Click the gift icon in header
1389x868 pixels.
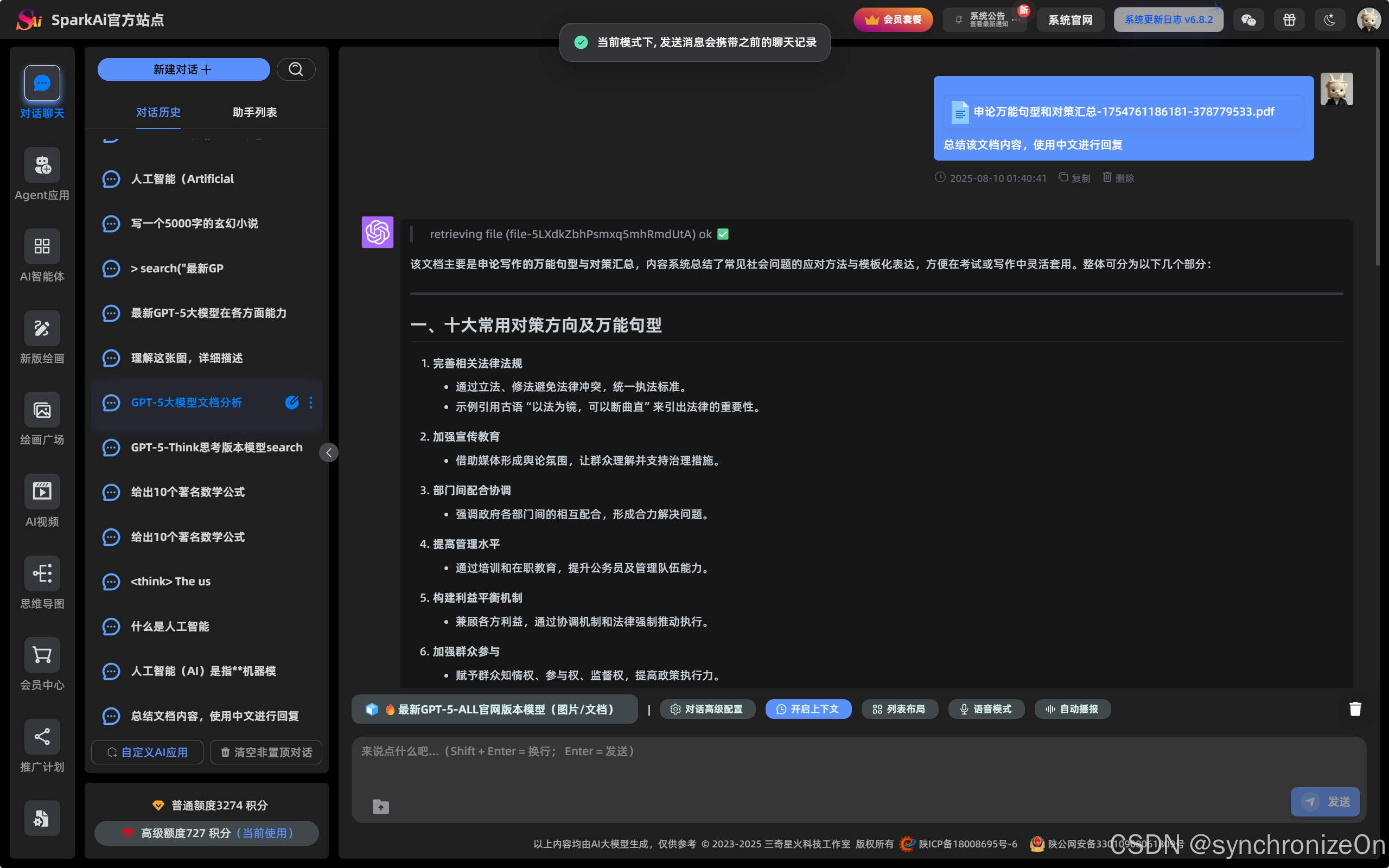[1289, 20]
